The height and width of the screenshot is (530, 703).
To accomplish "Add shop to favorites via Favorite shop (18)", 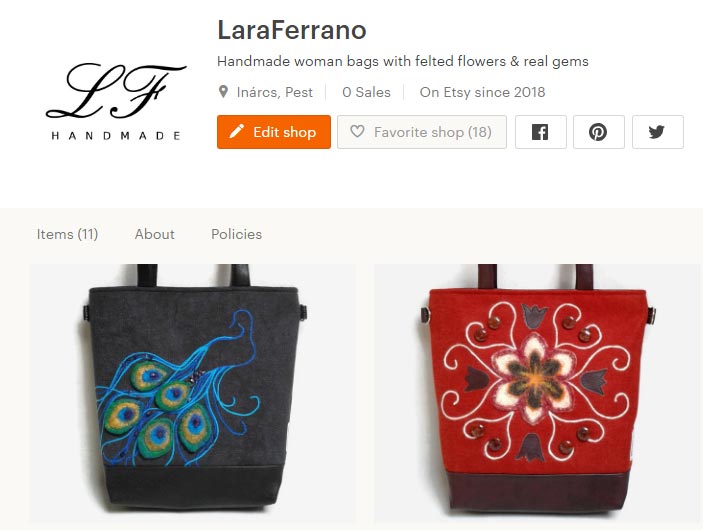I will tap(421, 132).
